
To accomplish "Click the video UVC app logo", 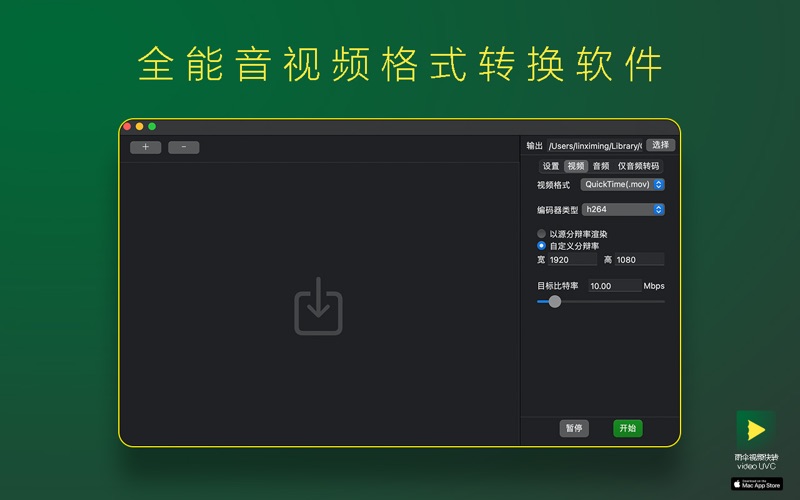I will [x=756, y=430].
